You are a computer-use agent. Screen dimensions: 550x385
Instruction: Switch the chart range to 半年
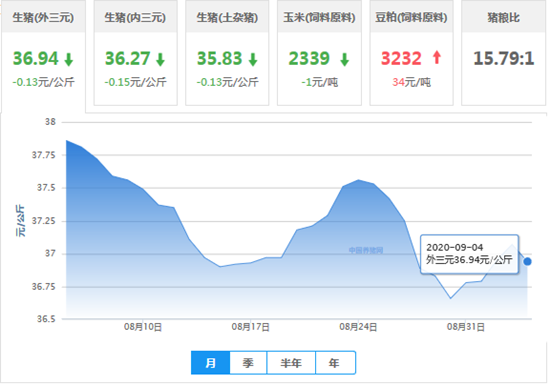291,363
